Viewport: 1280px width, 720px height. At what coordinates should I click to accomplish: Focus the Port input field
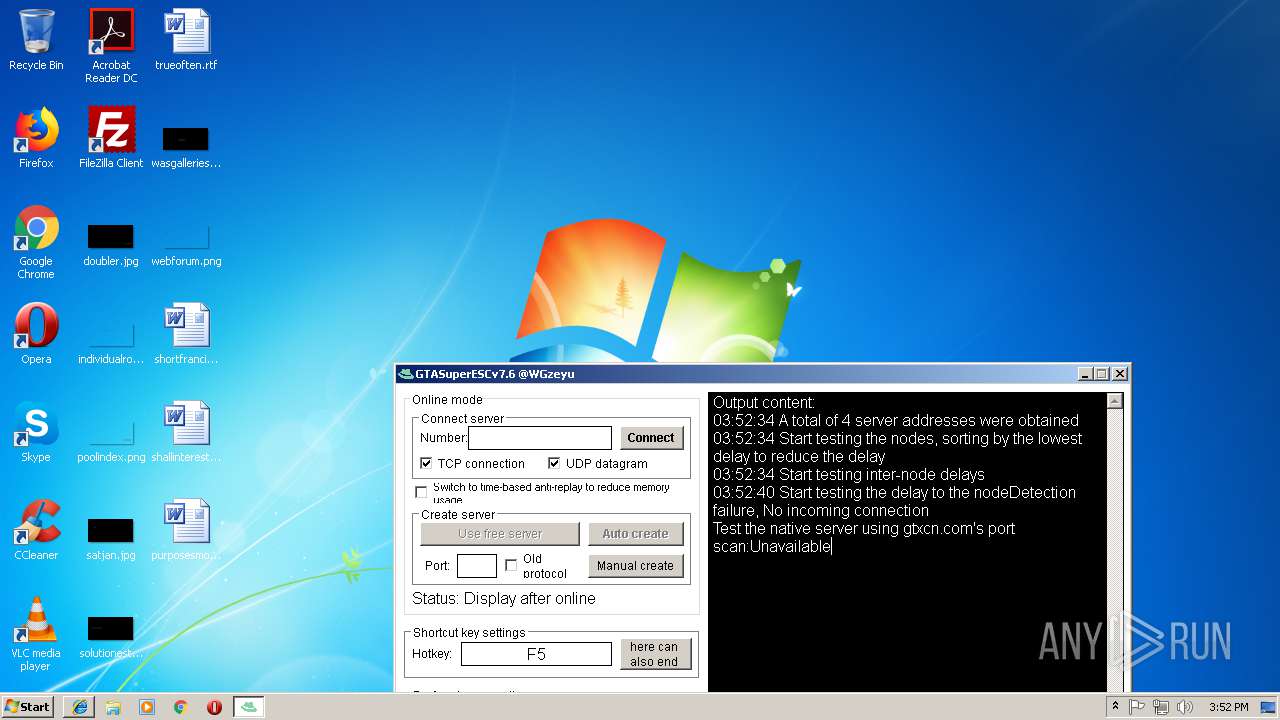coord(477,566)
